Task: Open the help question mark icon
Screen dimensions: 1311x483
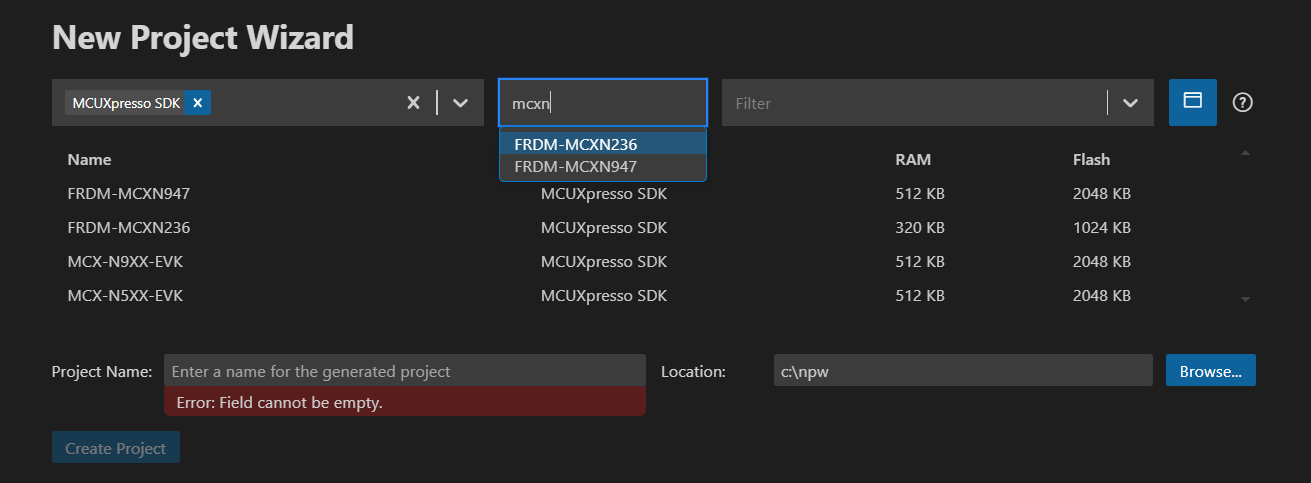Action: [1243, 103]
